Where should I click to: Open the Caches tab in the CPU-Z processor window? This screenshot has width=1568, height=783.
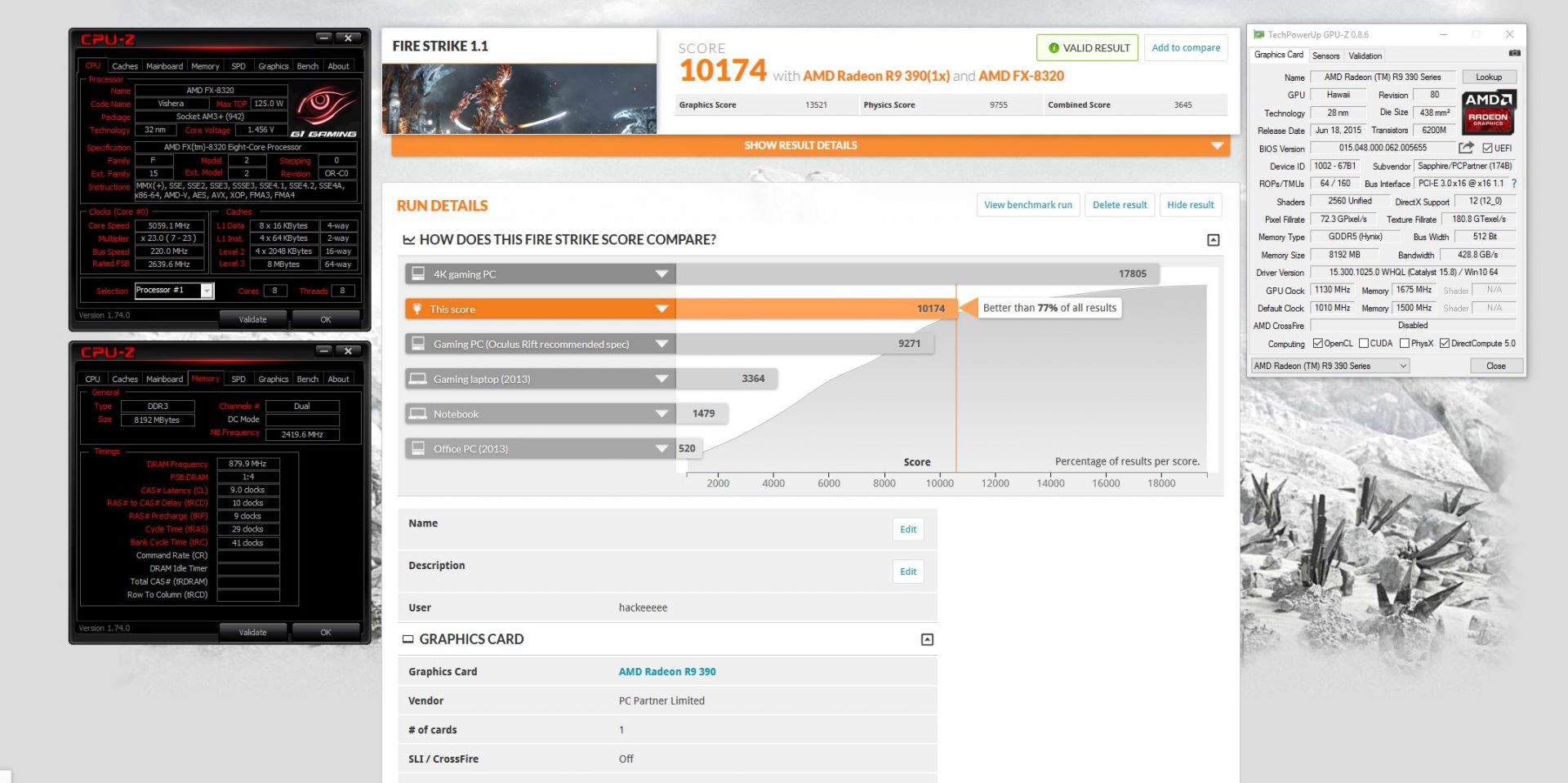(x=125, y=66)
